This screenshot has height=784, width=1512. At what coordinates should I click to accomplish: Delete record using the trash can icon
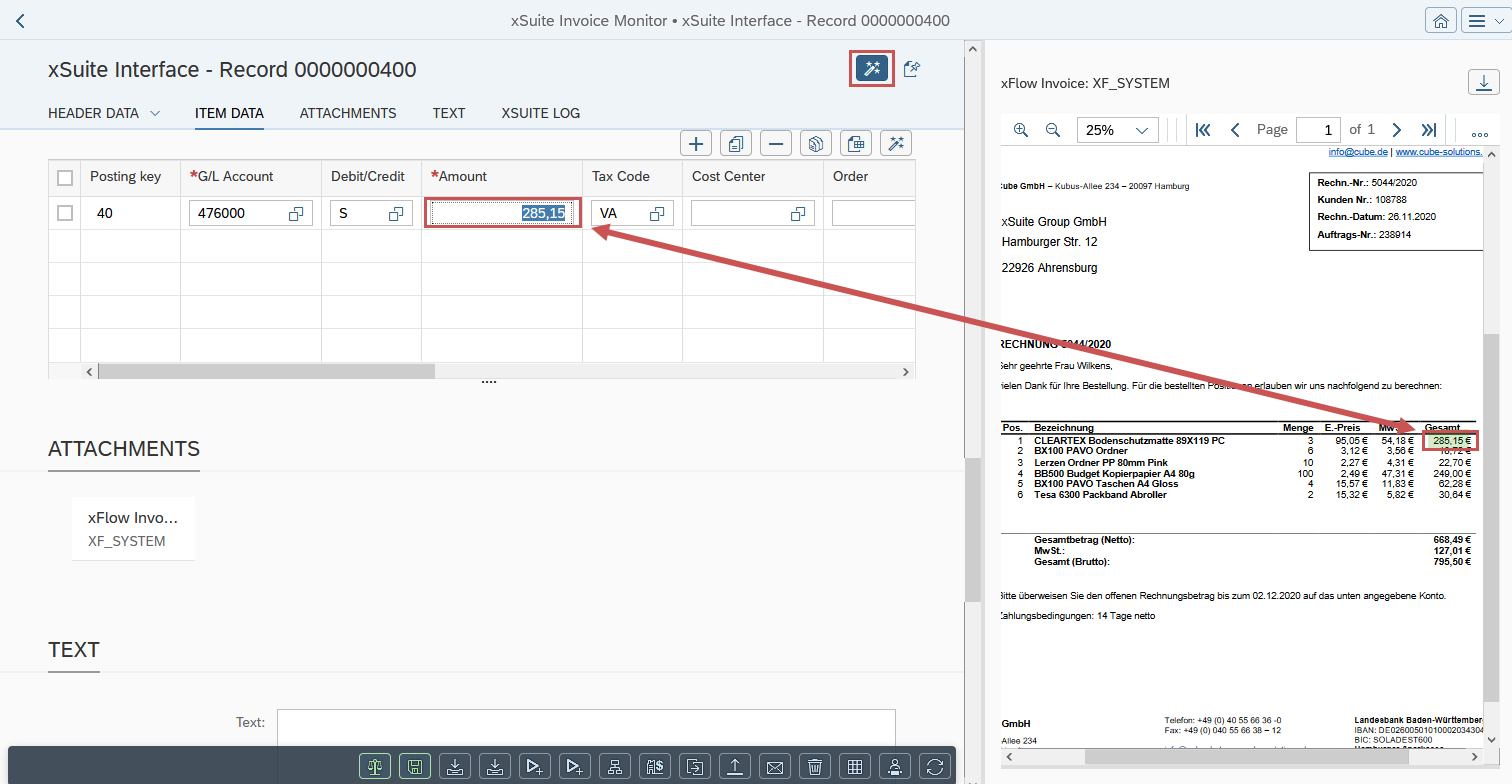tap(815, 767)
